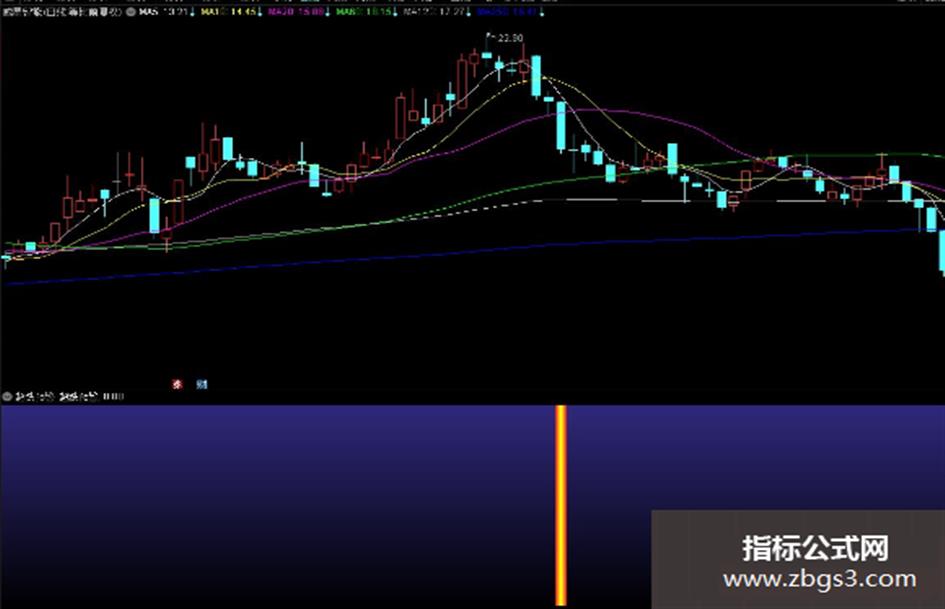Click the 22.90 high price label

pyautogui.click(x=510, y=38)
